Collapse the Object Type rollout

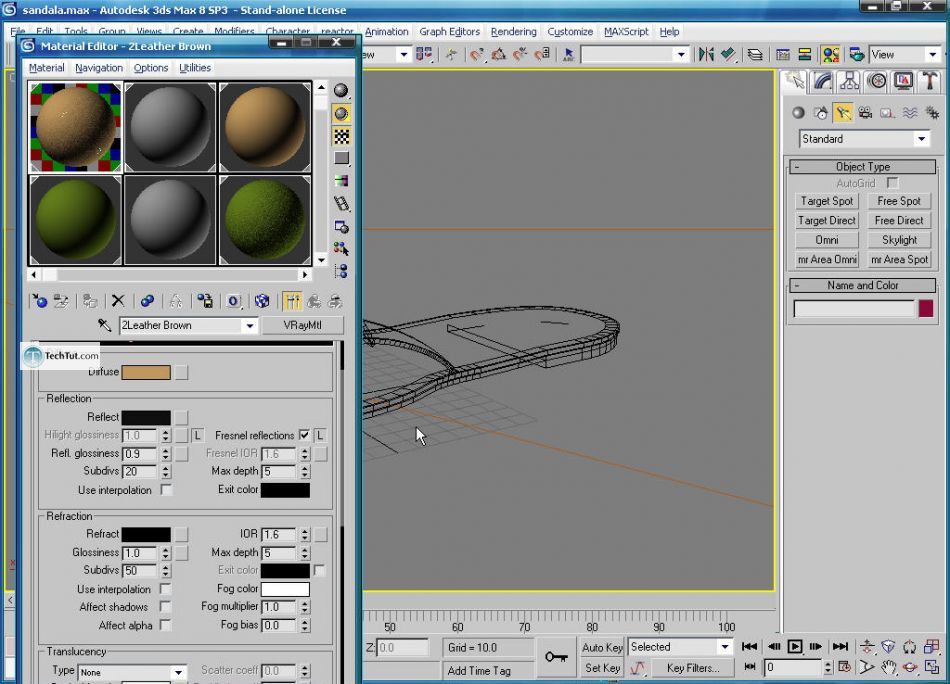pos(862,167)
